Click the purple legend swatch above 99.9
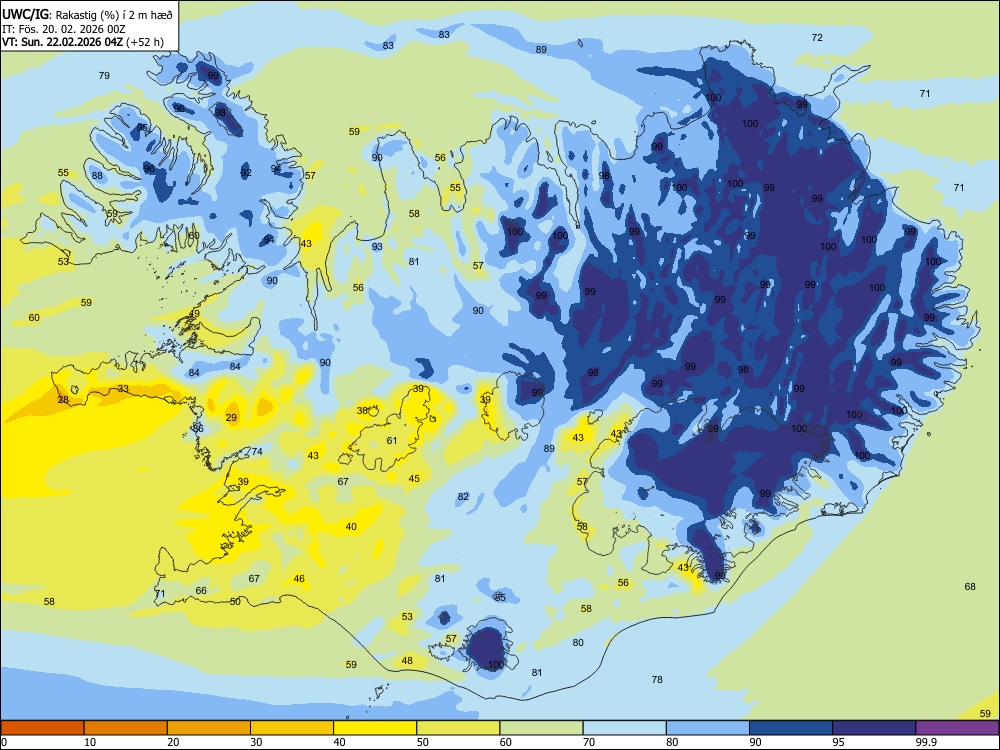The image size is (1000, 750). (957, 728)
